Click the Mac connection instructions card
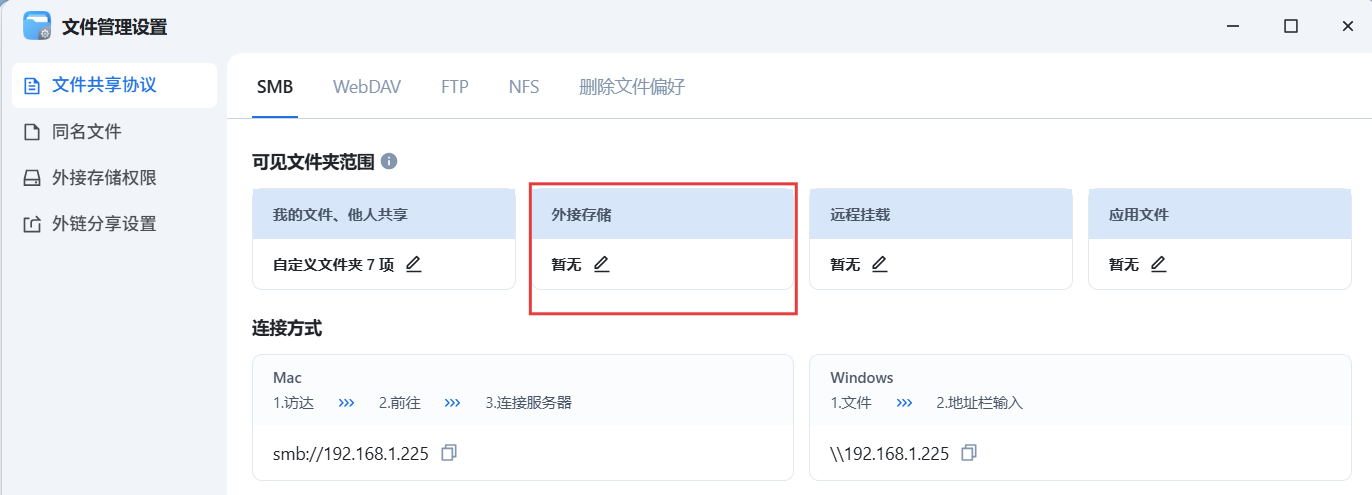The width and height of the screenshot is (1372, 495). click(523, 417)
